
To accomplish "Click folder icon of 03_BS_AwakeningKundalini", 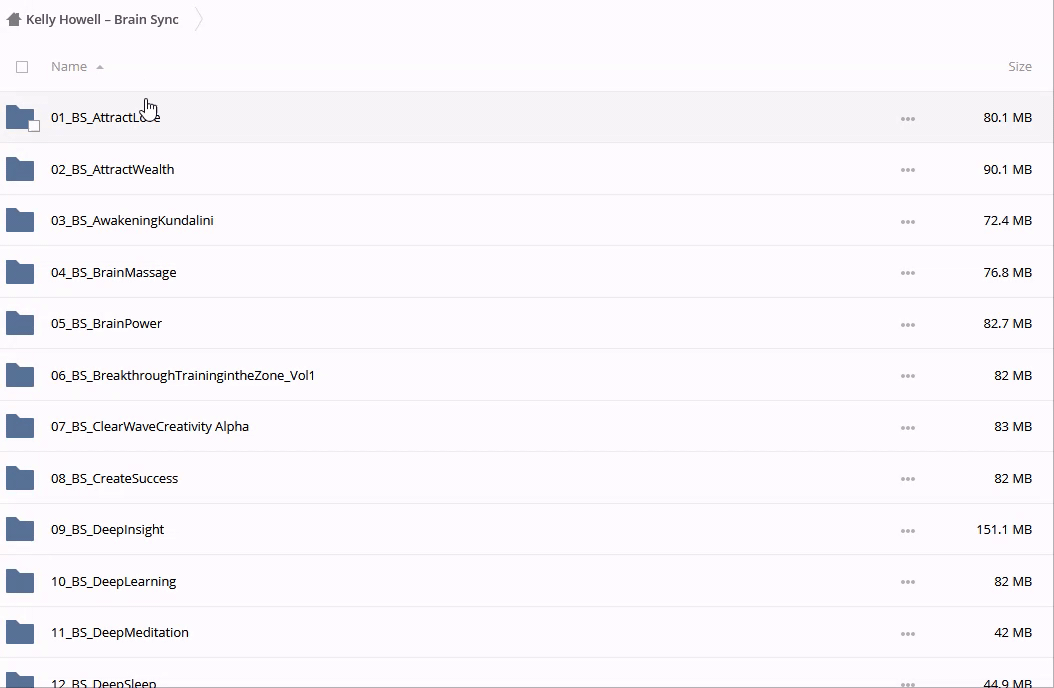I will point(20,220).
